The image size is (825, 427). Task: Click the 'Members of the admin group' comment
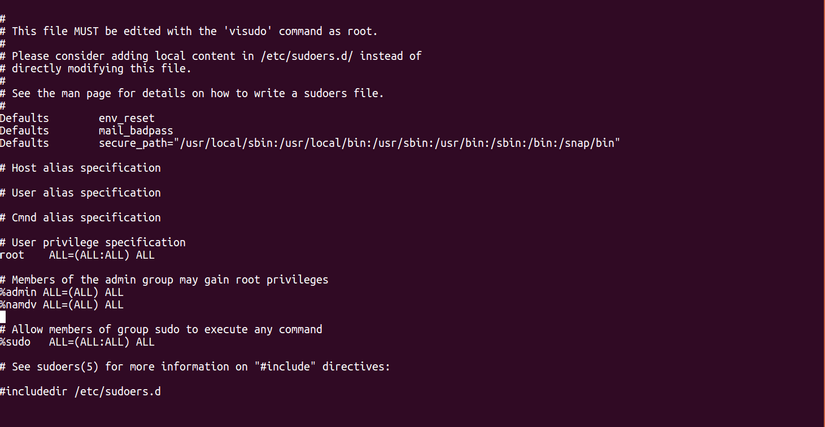[164, 280]
